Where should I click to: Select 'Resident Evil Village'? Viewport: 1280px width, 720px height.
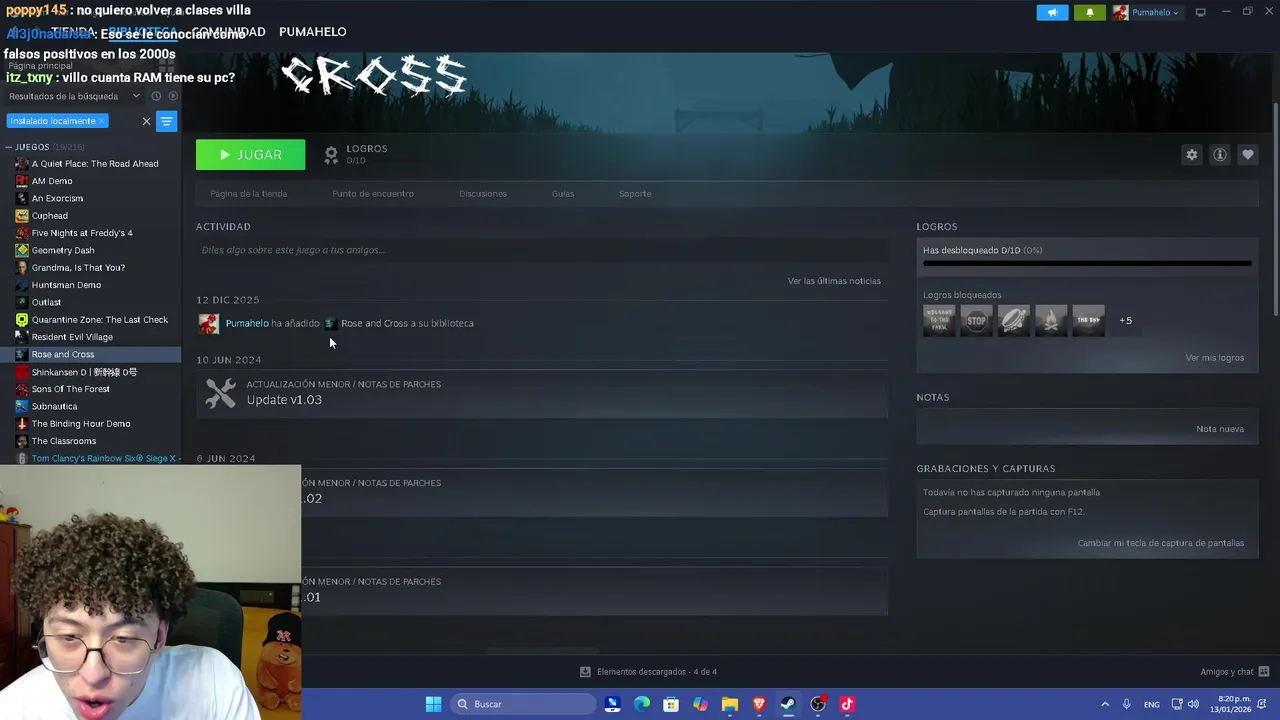tap(72, 337)
